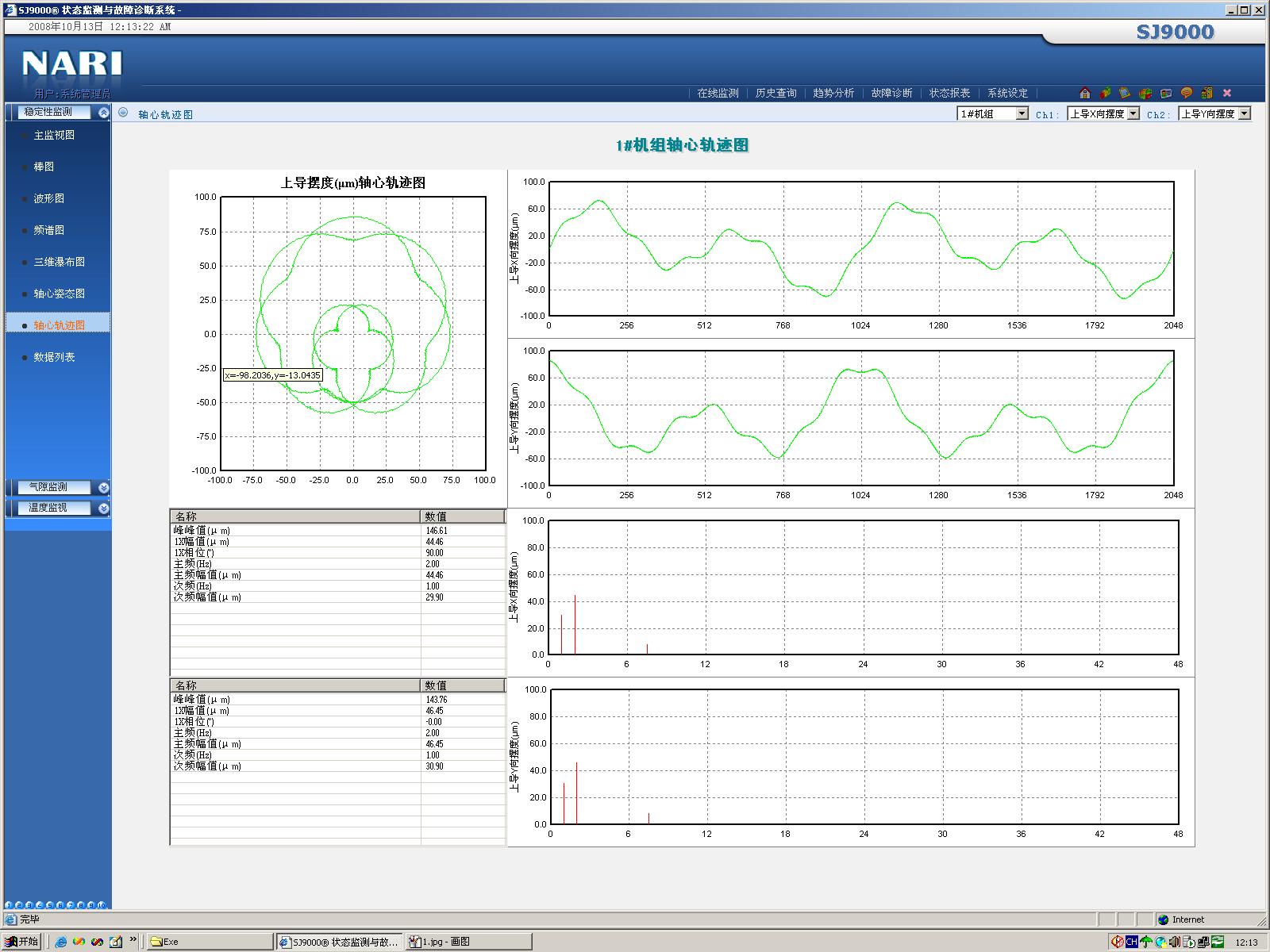
Task: Go to 频谱图 in the sidebar
Action: tap(49, 230)
